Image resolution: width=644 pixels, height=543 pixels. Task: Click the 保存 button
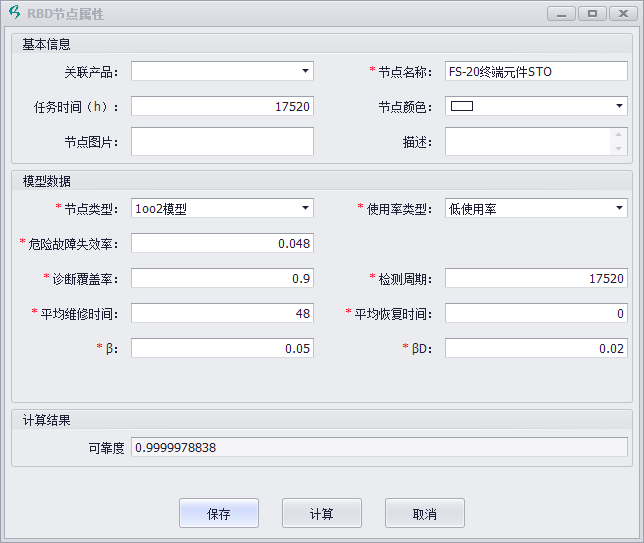pyautogui.click(x=219, y=513)
